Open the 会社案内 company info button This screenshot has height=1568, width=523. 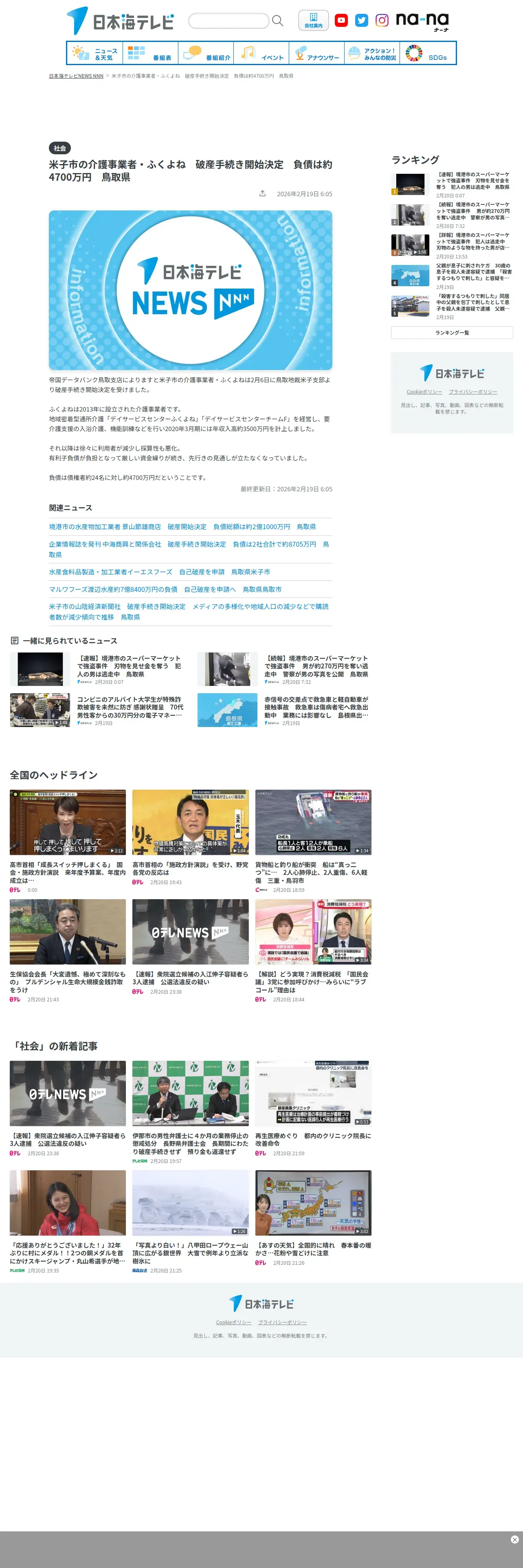pos(314,20)
